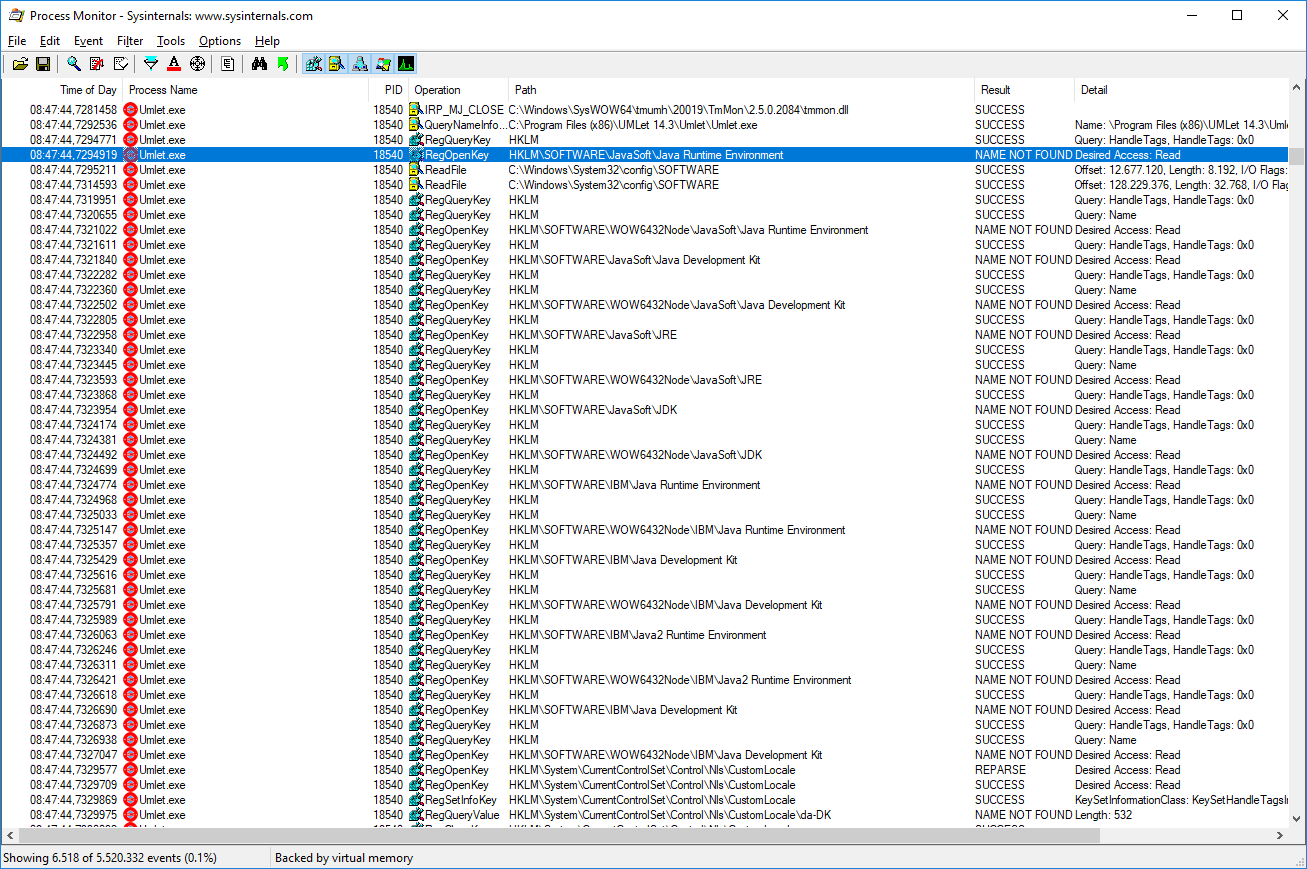
Task: Click the file icon beside QueryNameInfo
Action: pyautogui.click(x=416, y=125)
